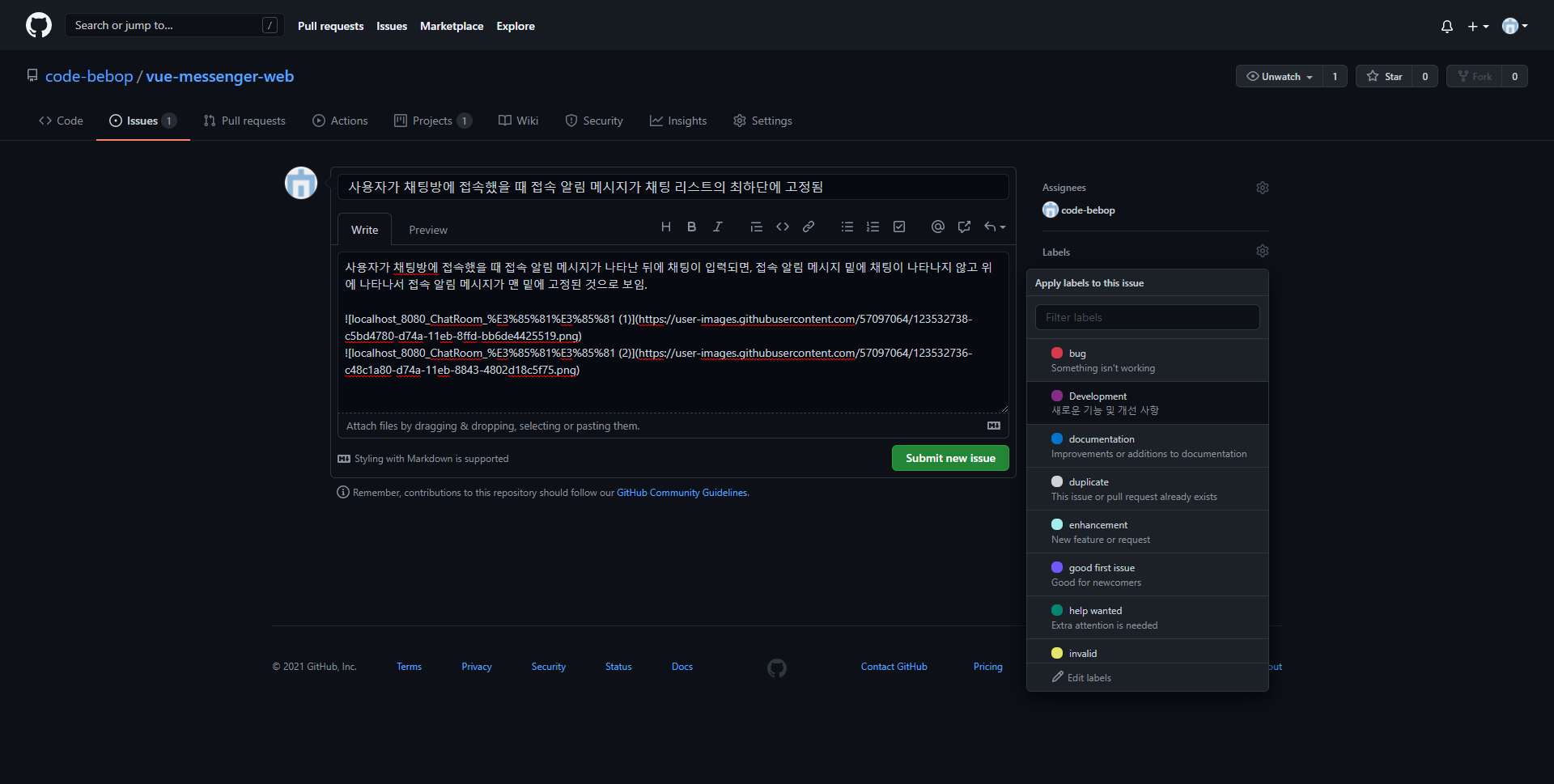Apply the bug label to this issue
Image resolution: width=1554 pixels, height=784 pixels.
pos(1147,360)
